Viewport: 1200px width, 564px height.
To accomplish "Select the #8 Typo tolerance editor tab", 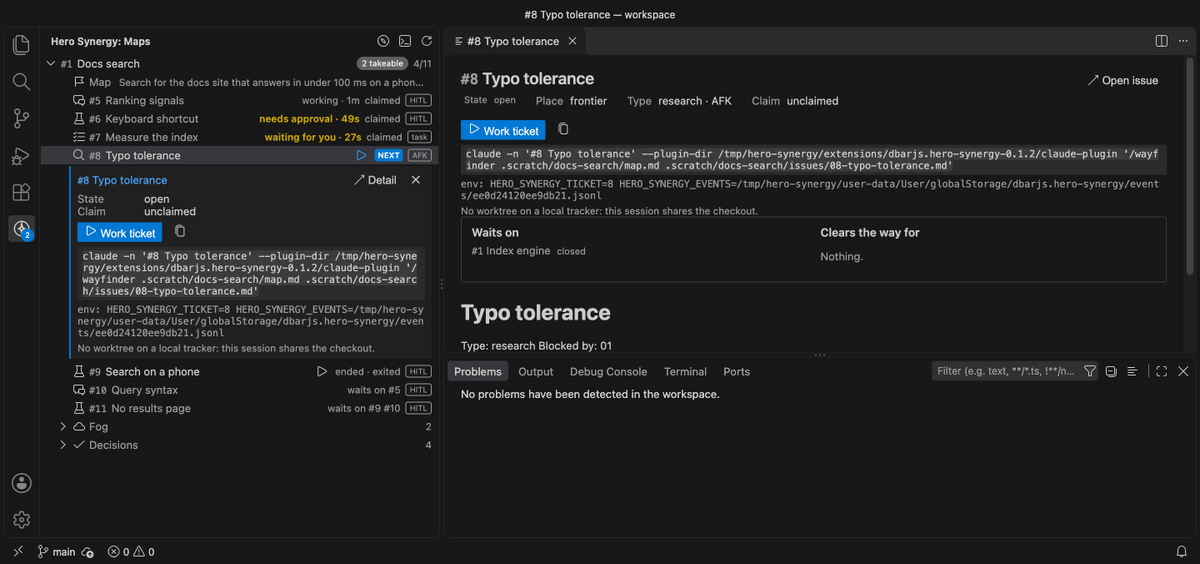I will point(515,41).
